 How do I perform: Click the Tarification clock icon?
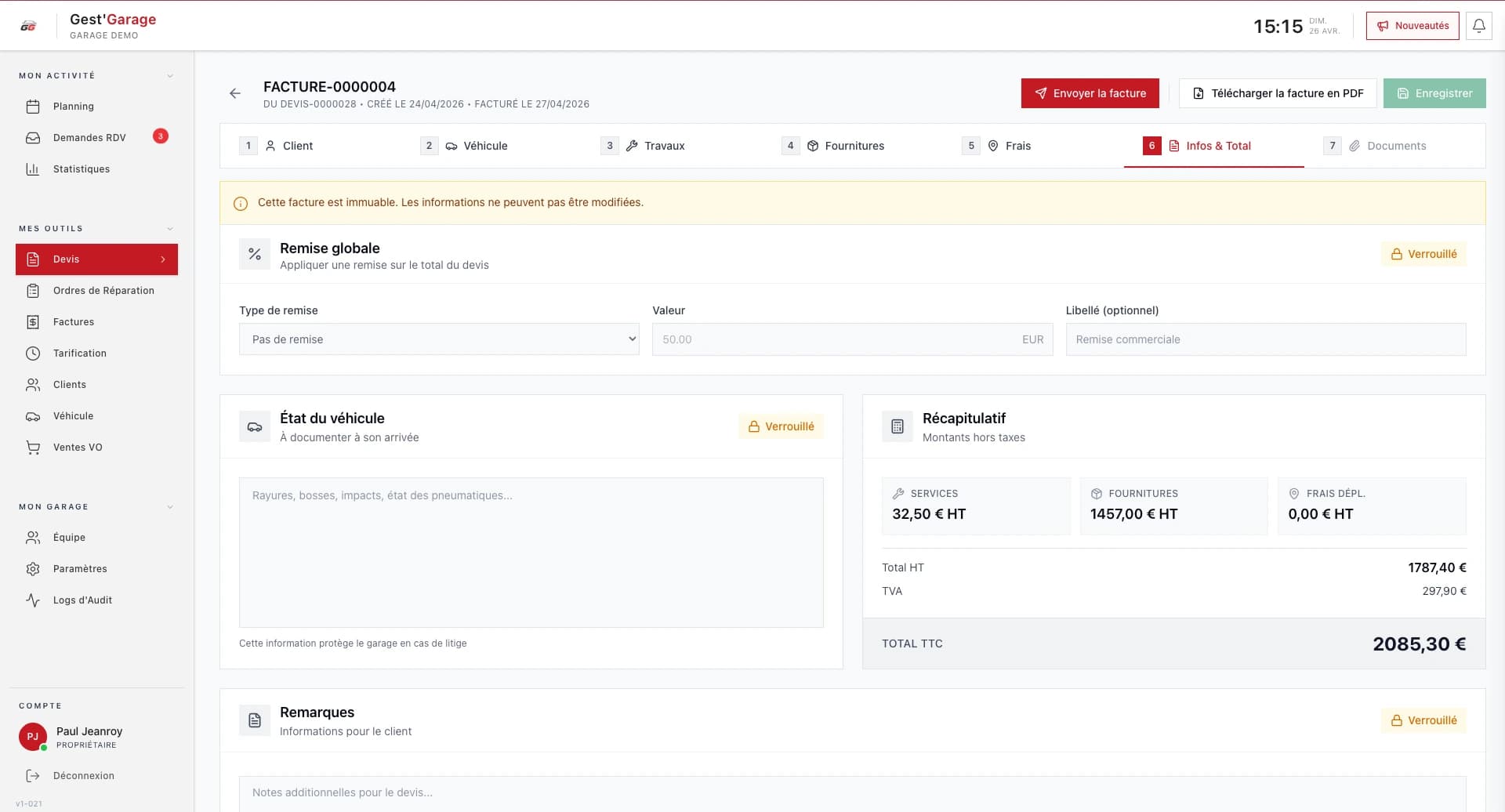click(33, 353)
